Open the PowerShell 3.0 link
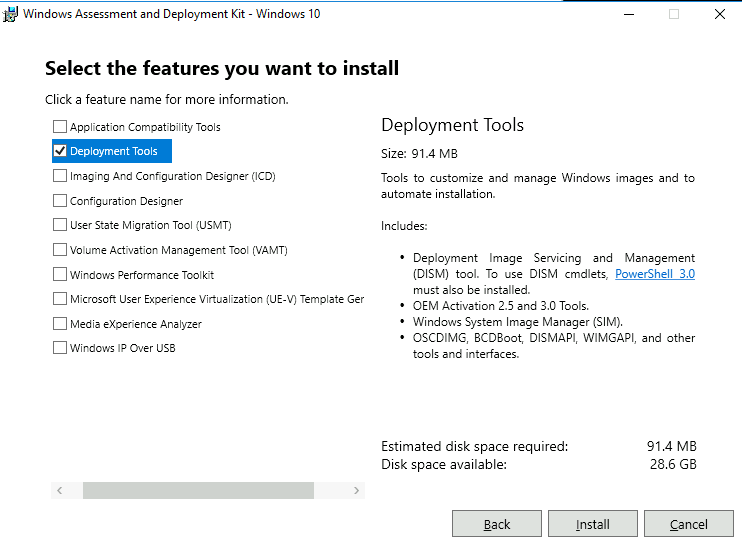Image resolution: width=742 pixels, height=547 pixels. tap(655, 274)
